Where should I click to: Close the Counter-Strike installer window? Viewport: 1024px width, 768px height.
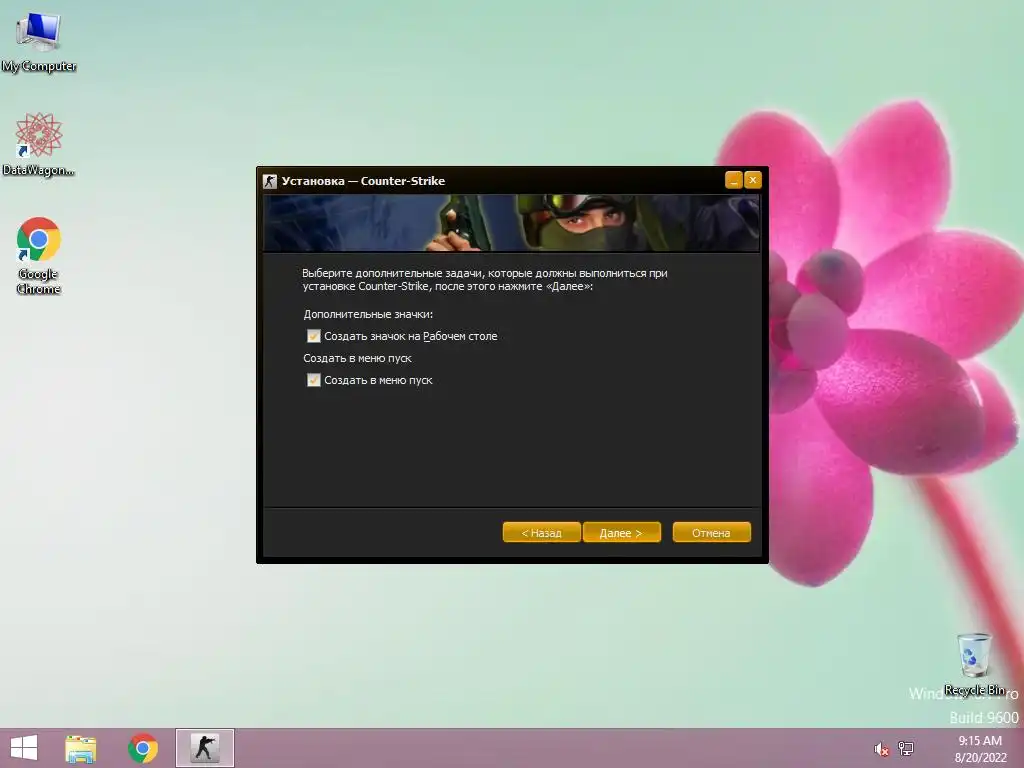click(753, 180)
